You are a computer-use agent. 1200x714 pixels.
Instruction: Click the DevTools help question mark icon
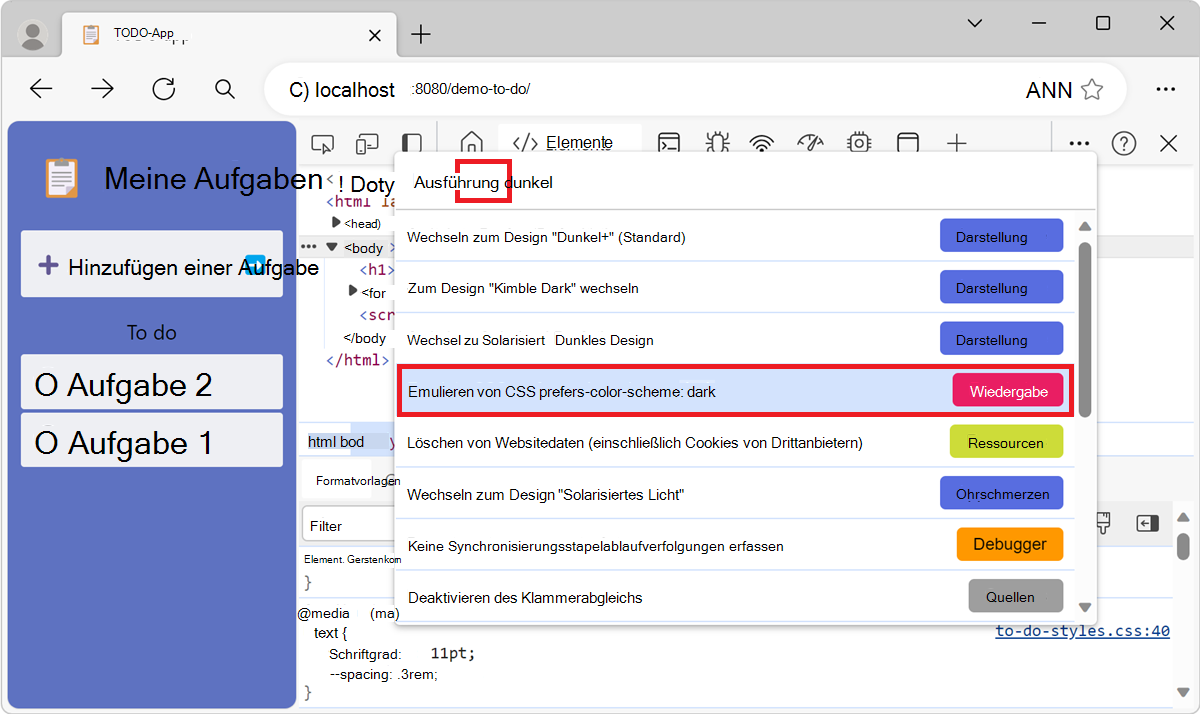click(1124, 144)
